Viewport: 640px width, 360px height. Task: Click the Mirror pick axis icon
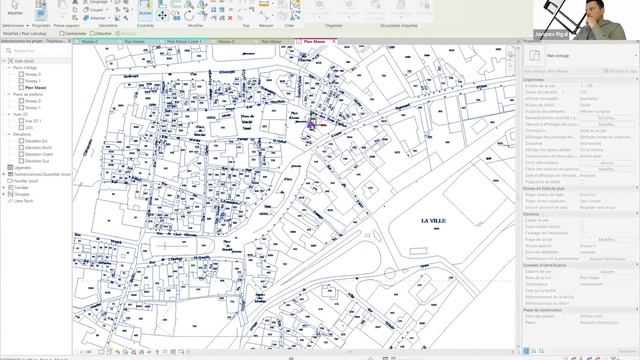pos(189,4)
